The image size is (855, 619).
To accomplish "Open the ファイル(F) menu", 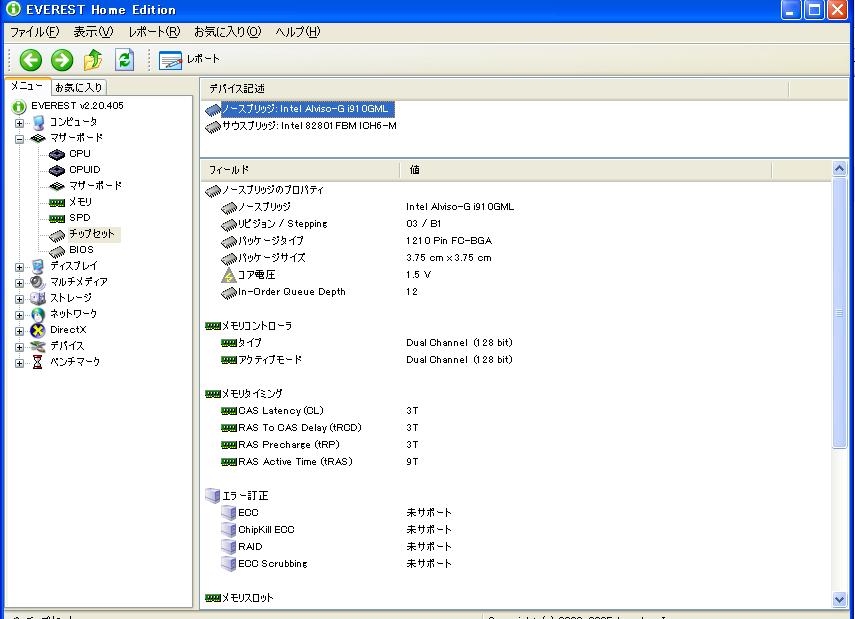I will coord(34,32).
